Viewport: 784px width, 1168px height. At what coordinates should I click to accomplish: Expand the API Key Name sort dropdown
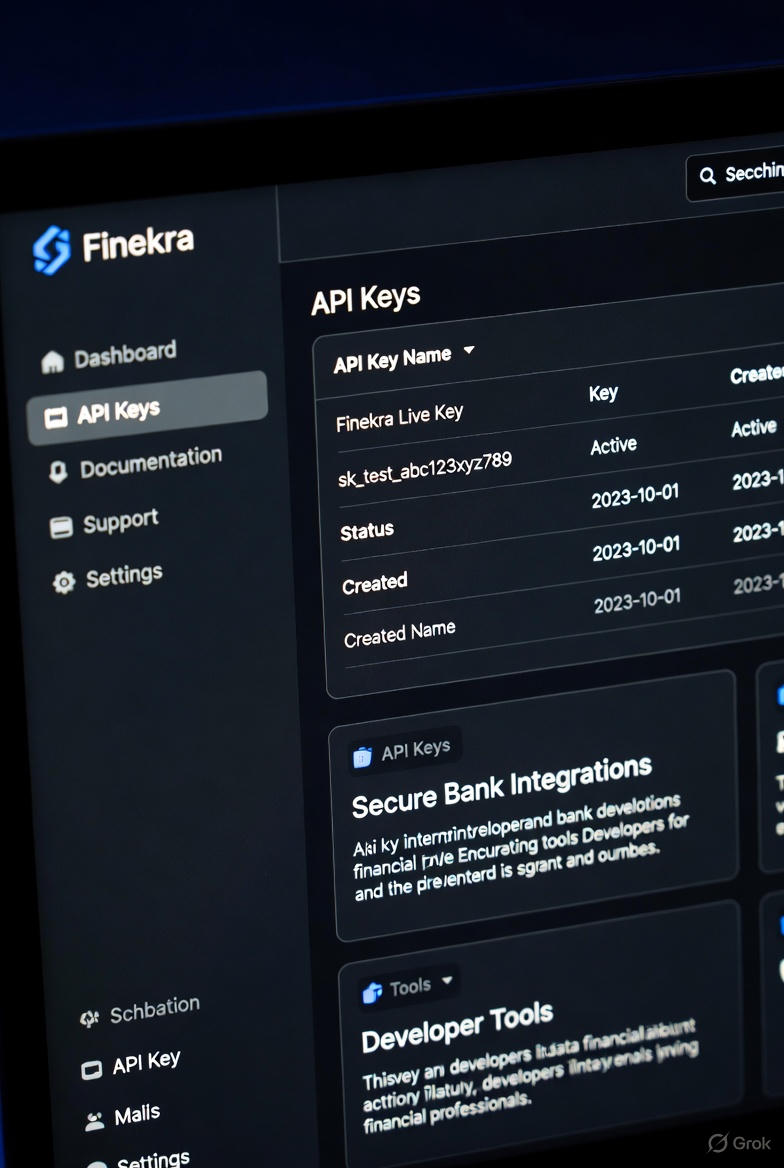[x=469, y=349]
